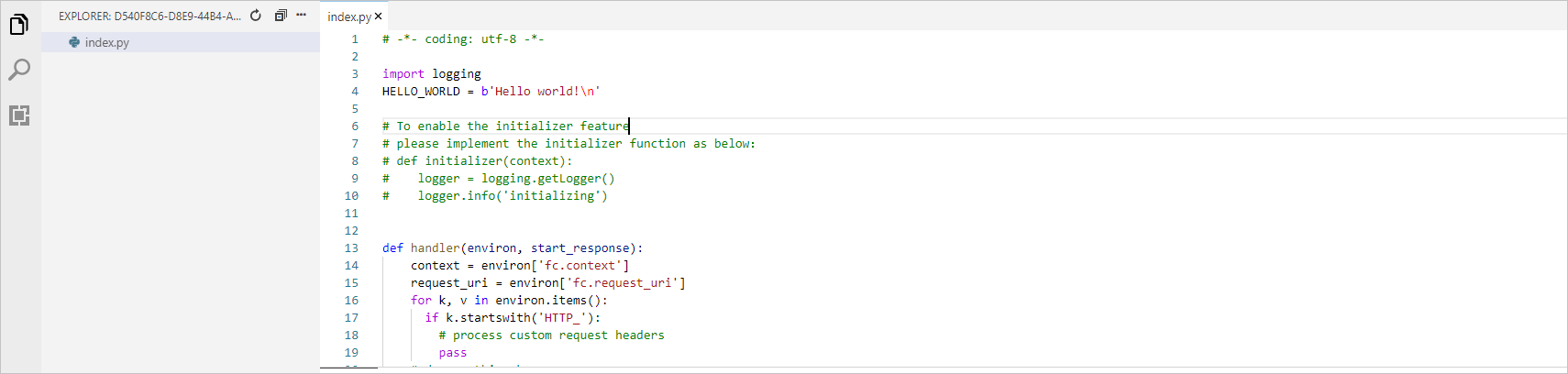Click the '# -*- coding: utf-8 -*-' comment

point(463,39)
